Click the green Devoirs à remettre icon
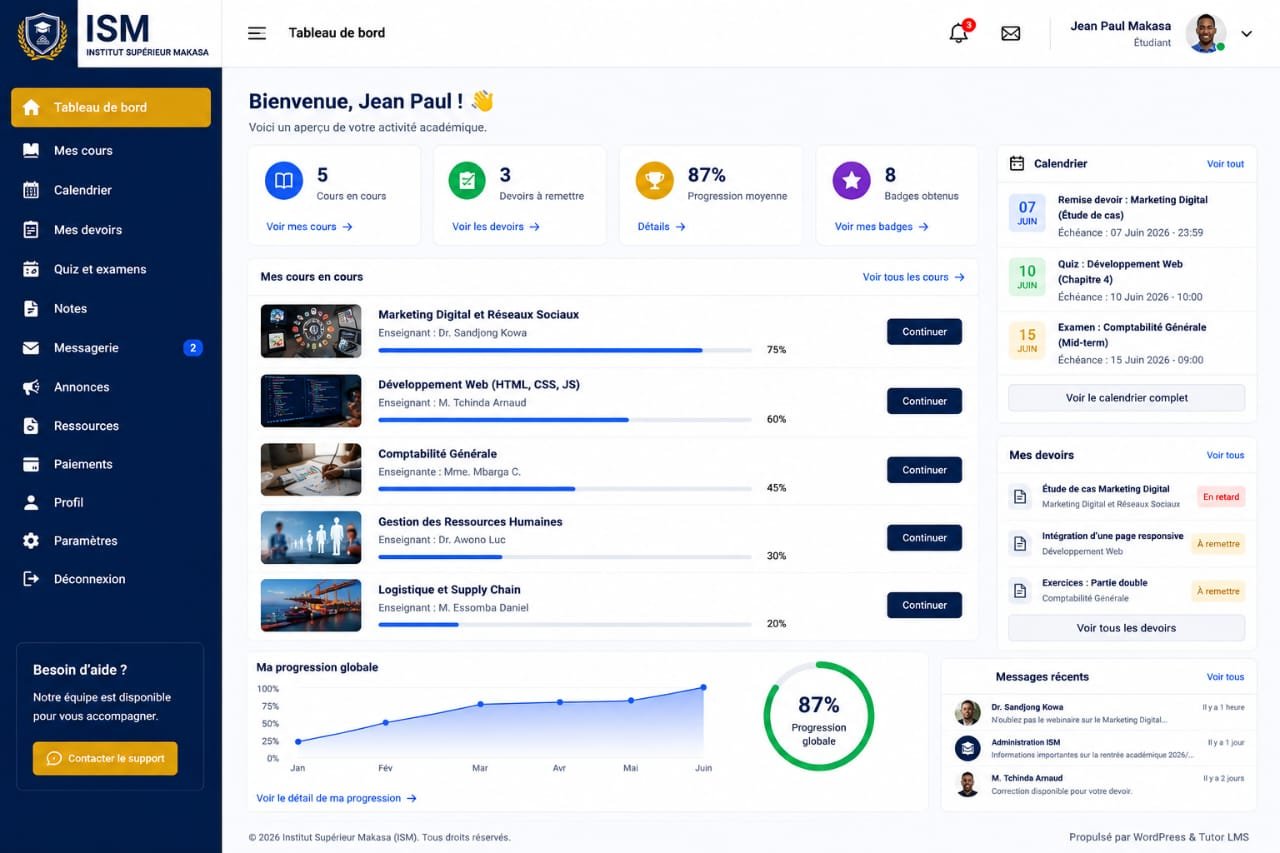 pyautogui.click(x=467, y=181)
